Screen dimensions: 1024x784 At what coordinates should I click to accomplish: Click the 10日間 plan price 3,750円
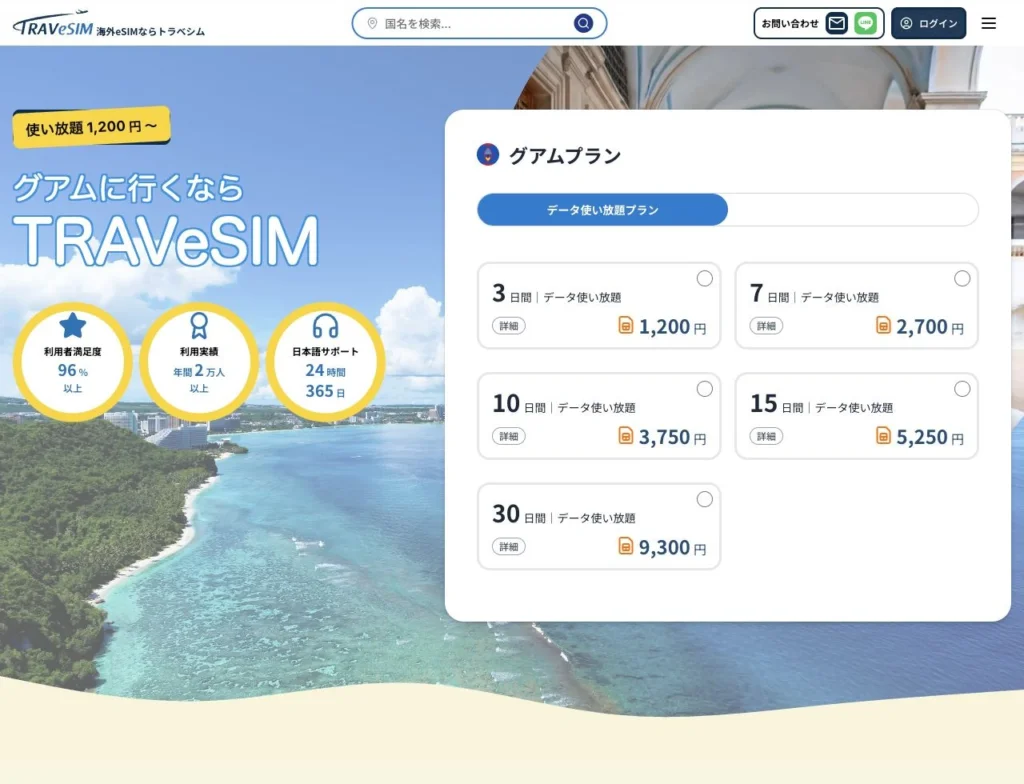(673, 436)
